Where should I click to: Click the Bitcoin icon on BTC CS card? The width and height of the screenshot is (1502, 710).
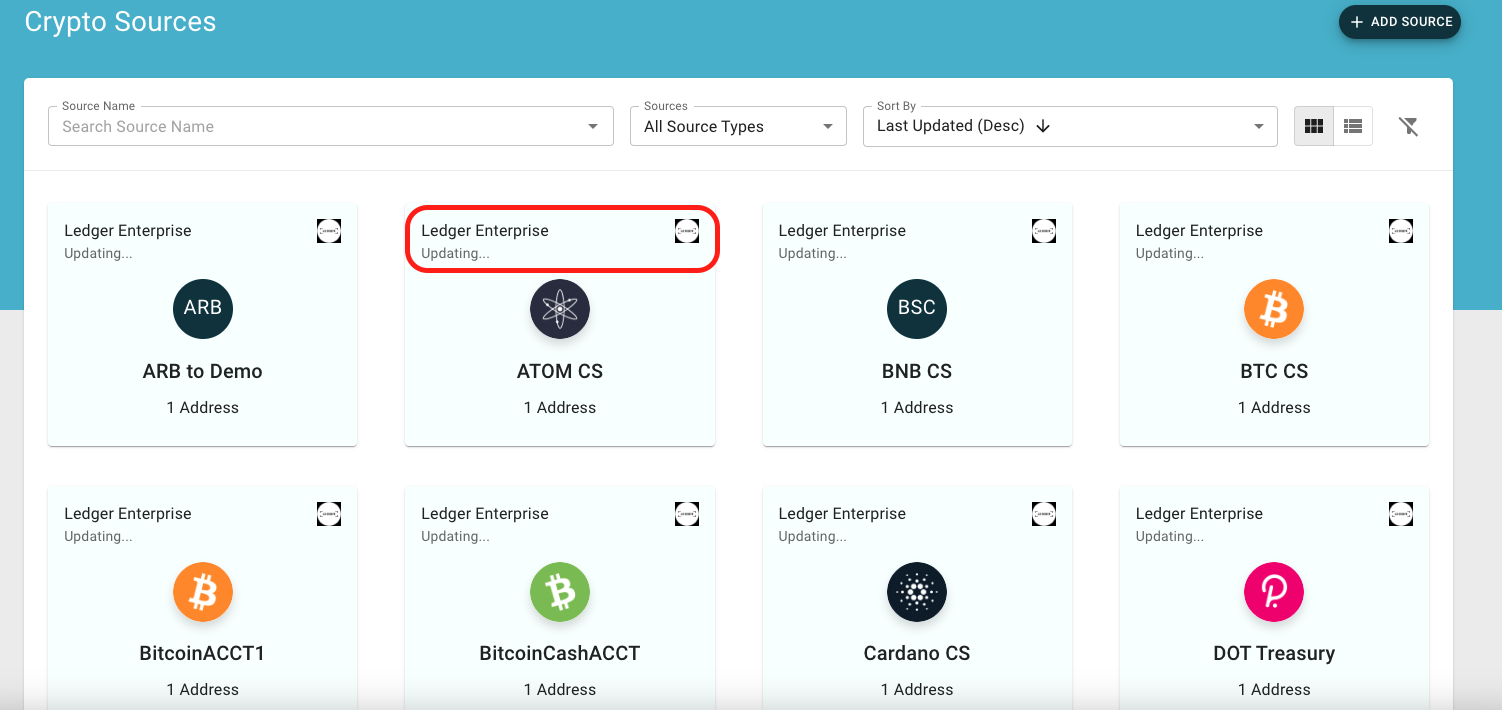(1274, 308)
